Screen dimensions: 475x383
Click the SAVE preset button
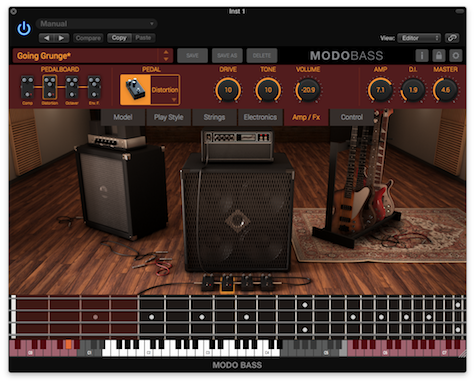tap(192, 56)
